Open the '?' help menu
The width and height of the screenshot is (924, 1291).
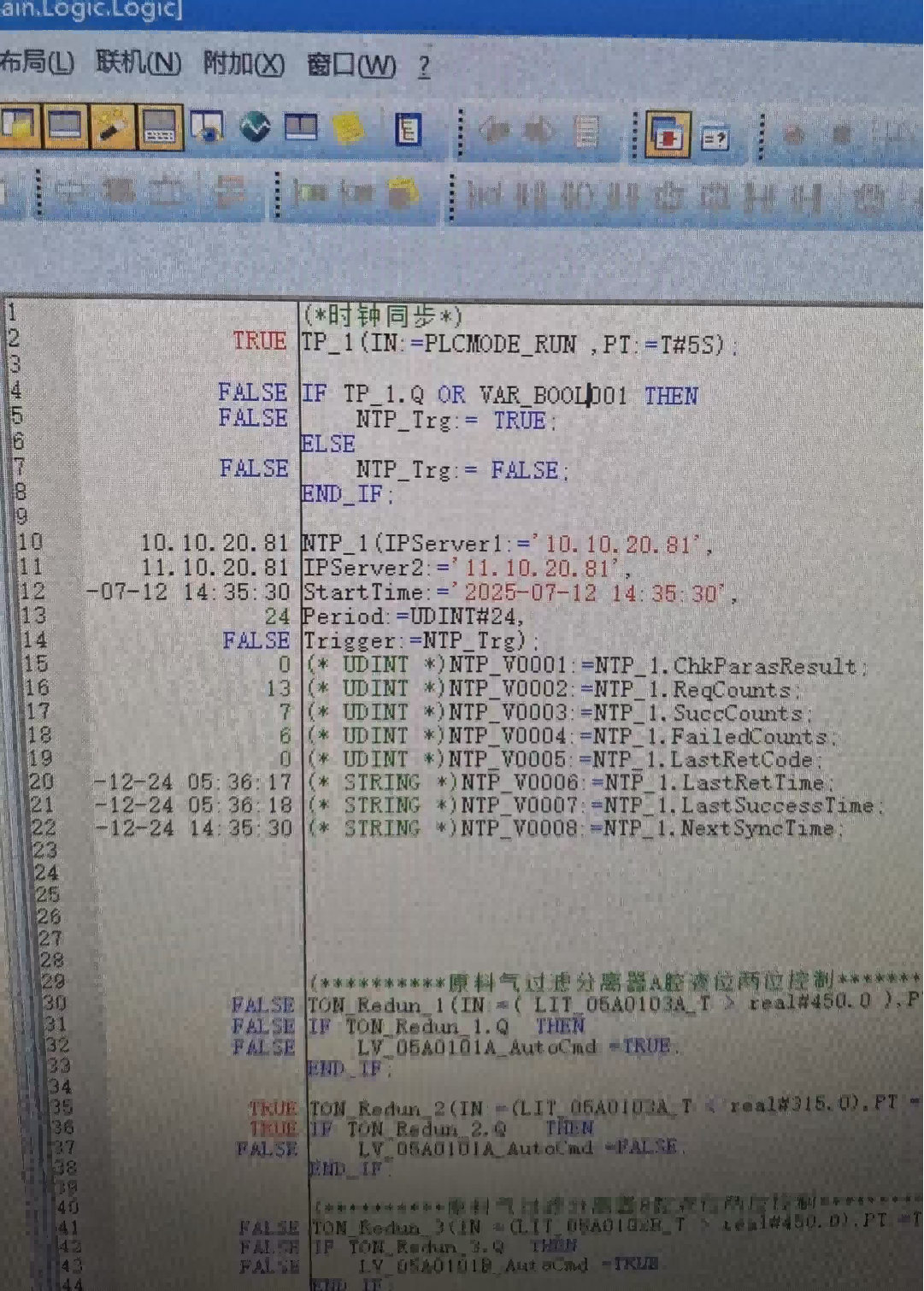click(424, 66)
